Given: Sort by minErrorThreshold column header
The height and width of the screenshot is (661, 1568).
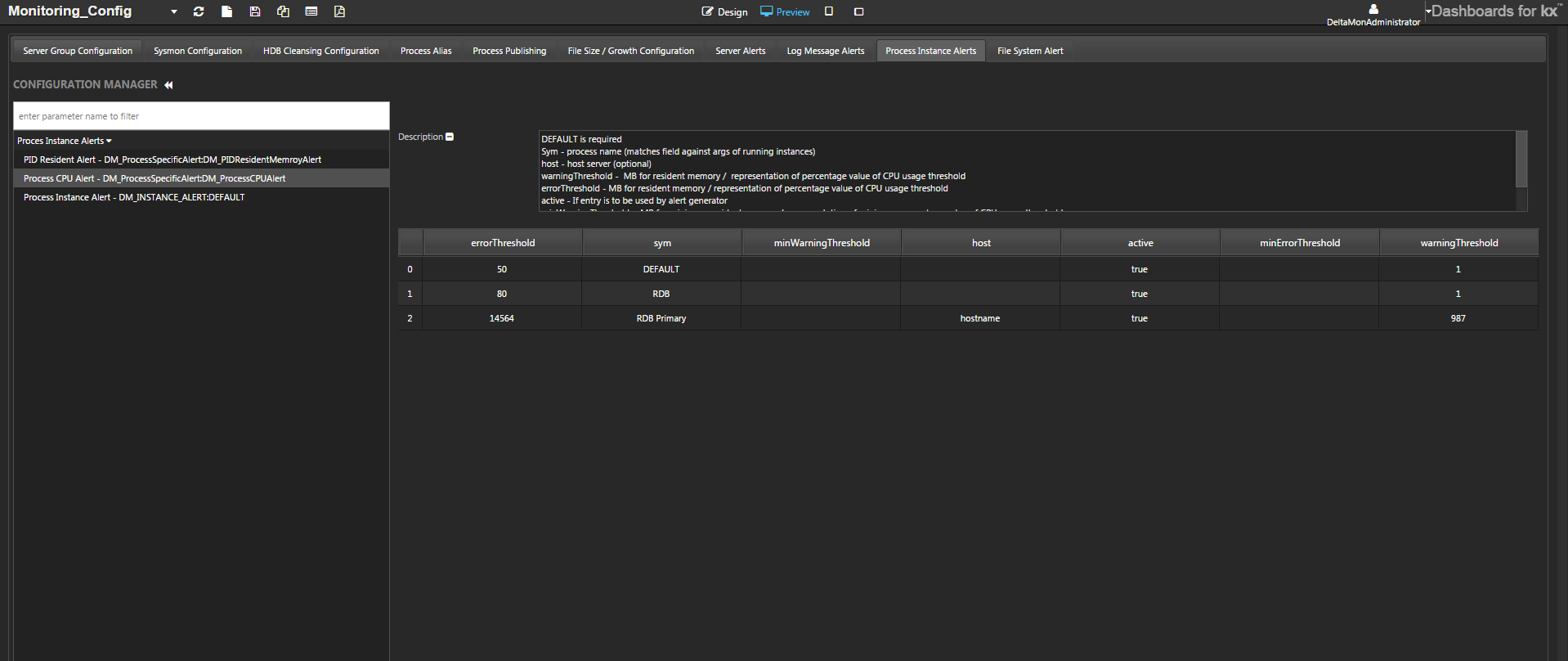Looking at the screenshot, I should tap(1300, 243).
